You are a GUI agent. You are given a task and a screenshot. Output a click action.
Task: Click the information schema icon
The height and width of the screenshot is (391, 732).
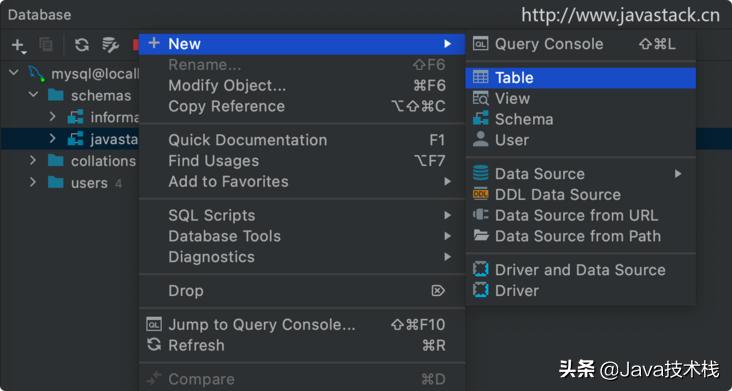tap(76, 117)
